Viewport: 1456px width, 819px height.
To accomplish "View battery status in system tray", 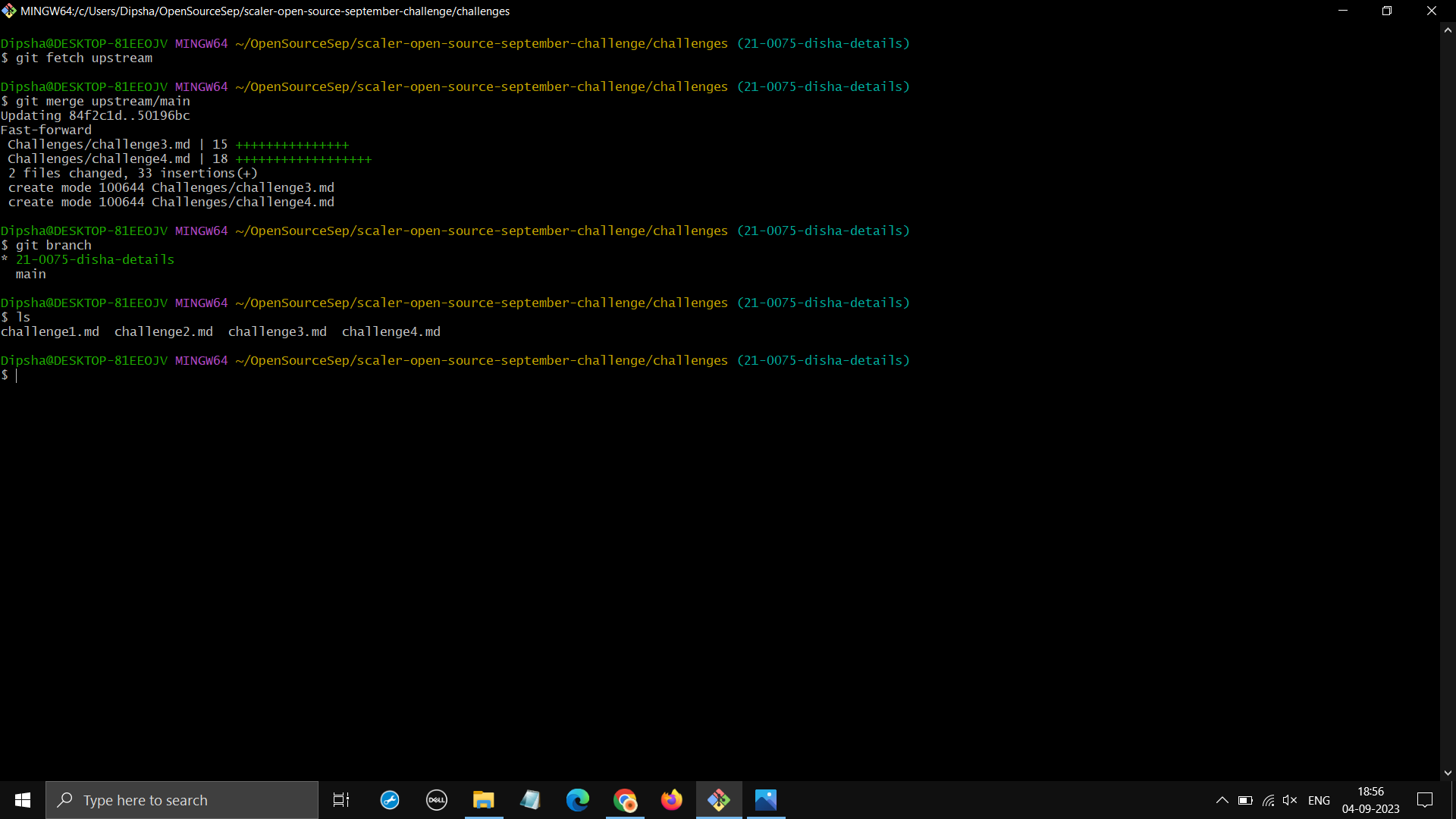I will click(1244, 800).
